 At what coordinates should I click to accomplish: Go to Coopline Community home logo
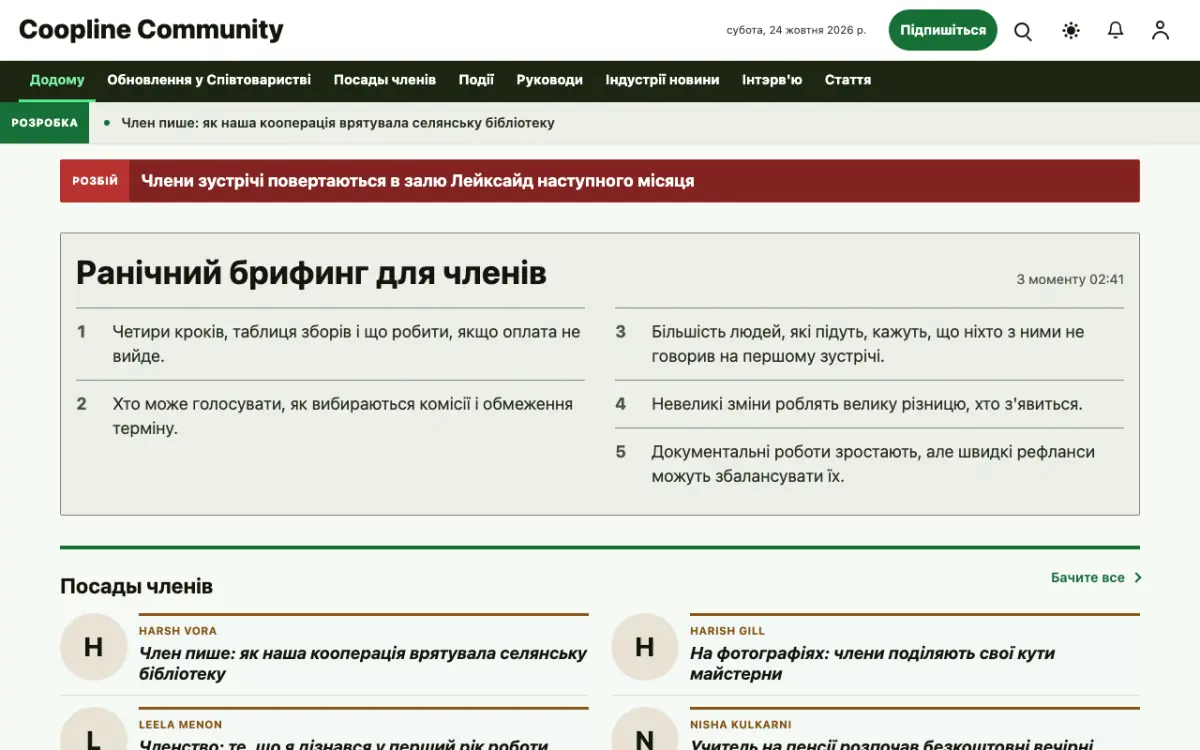[151, 30]
